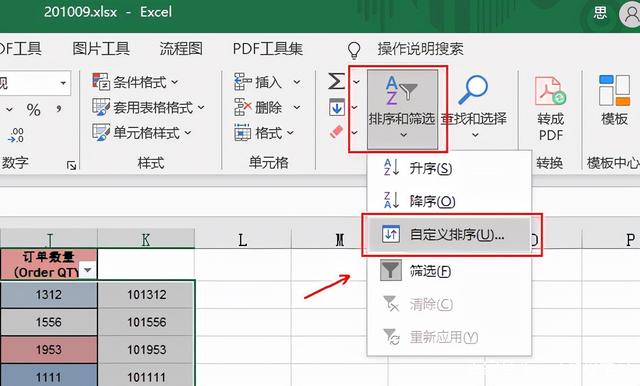Expand the 删除 dropdown arrow
Image resolution: width=640 pixels, height=386 pixels.
[x=297, y=108]
